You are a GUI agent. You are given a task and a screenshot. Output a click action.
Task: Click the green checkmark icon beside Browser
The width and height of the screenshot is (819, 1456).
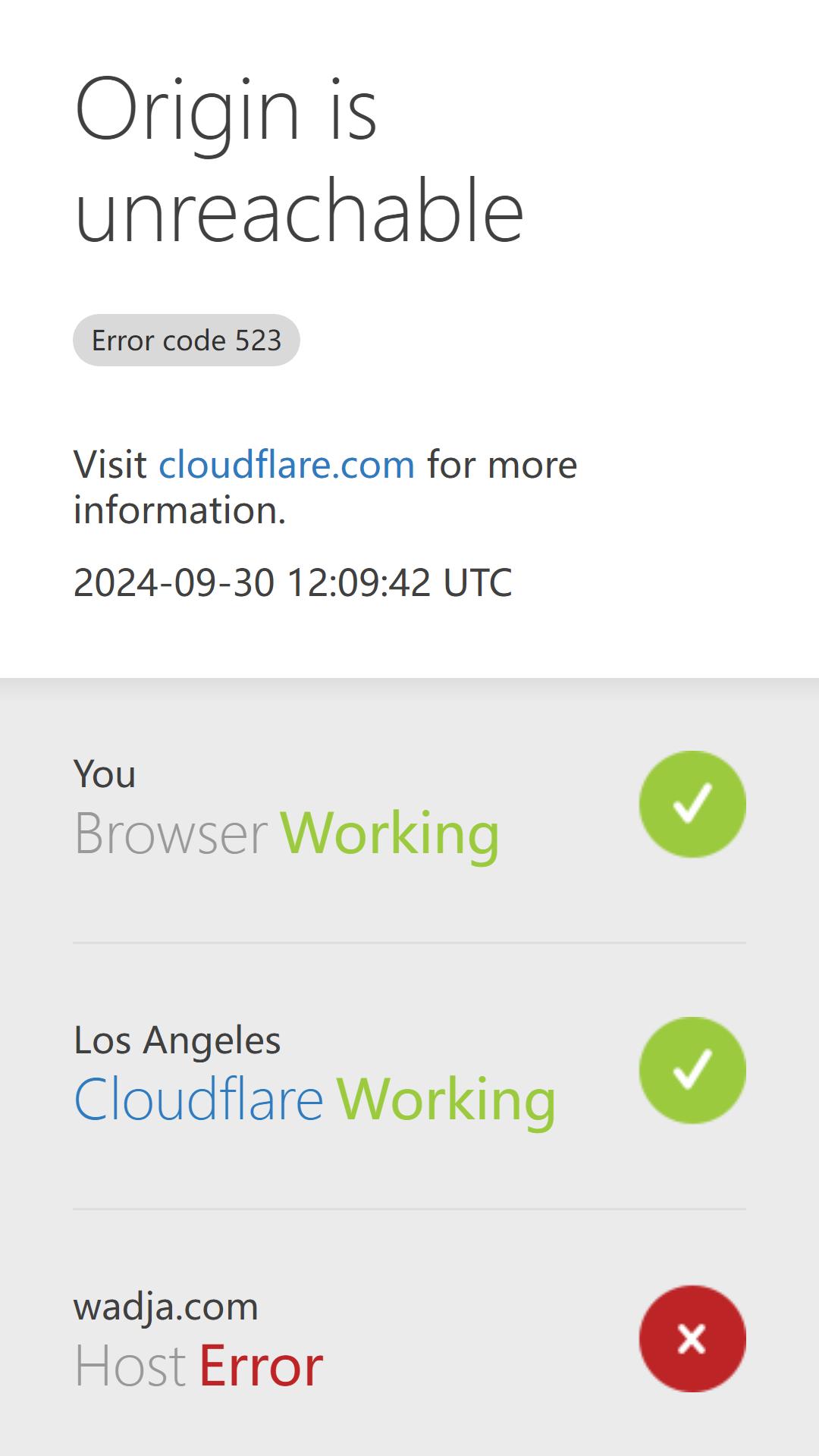point(692,804)
